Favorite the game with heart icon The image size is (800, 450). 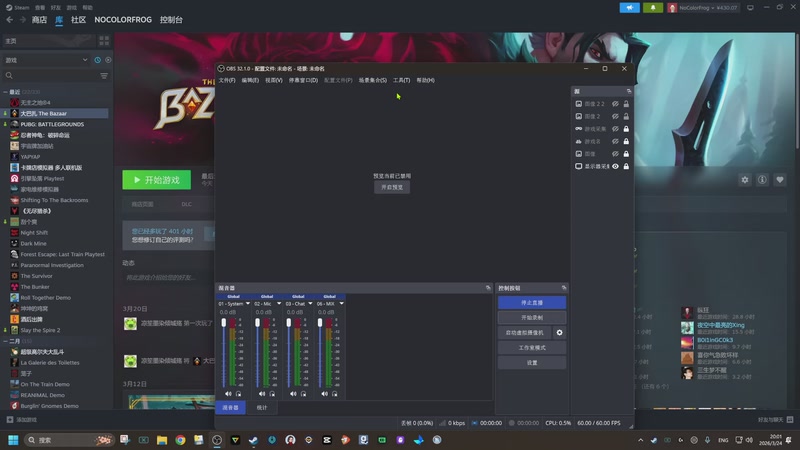(x=780, y=180)
